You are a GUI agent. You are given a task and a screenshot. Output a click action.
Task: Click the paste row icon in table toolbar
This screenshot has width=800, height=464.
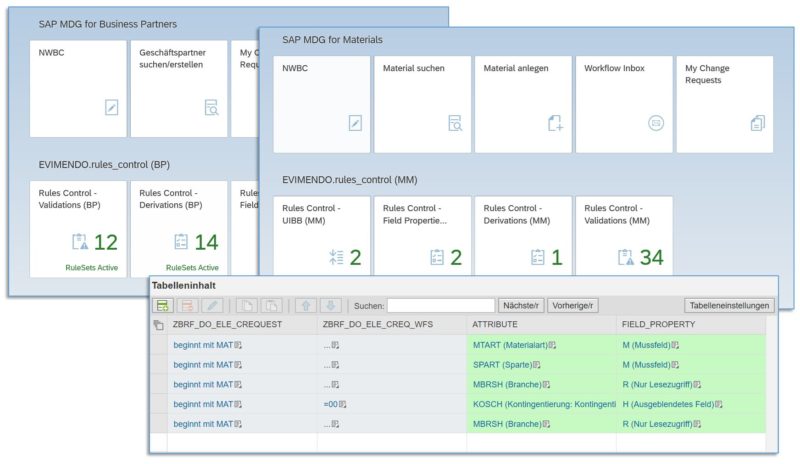271,306
